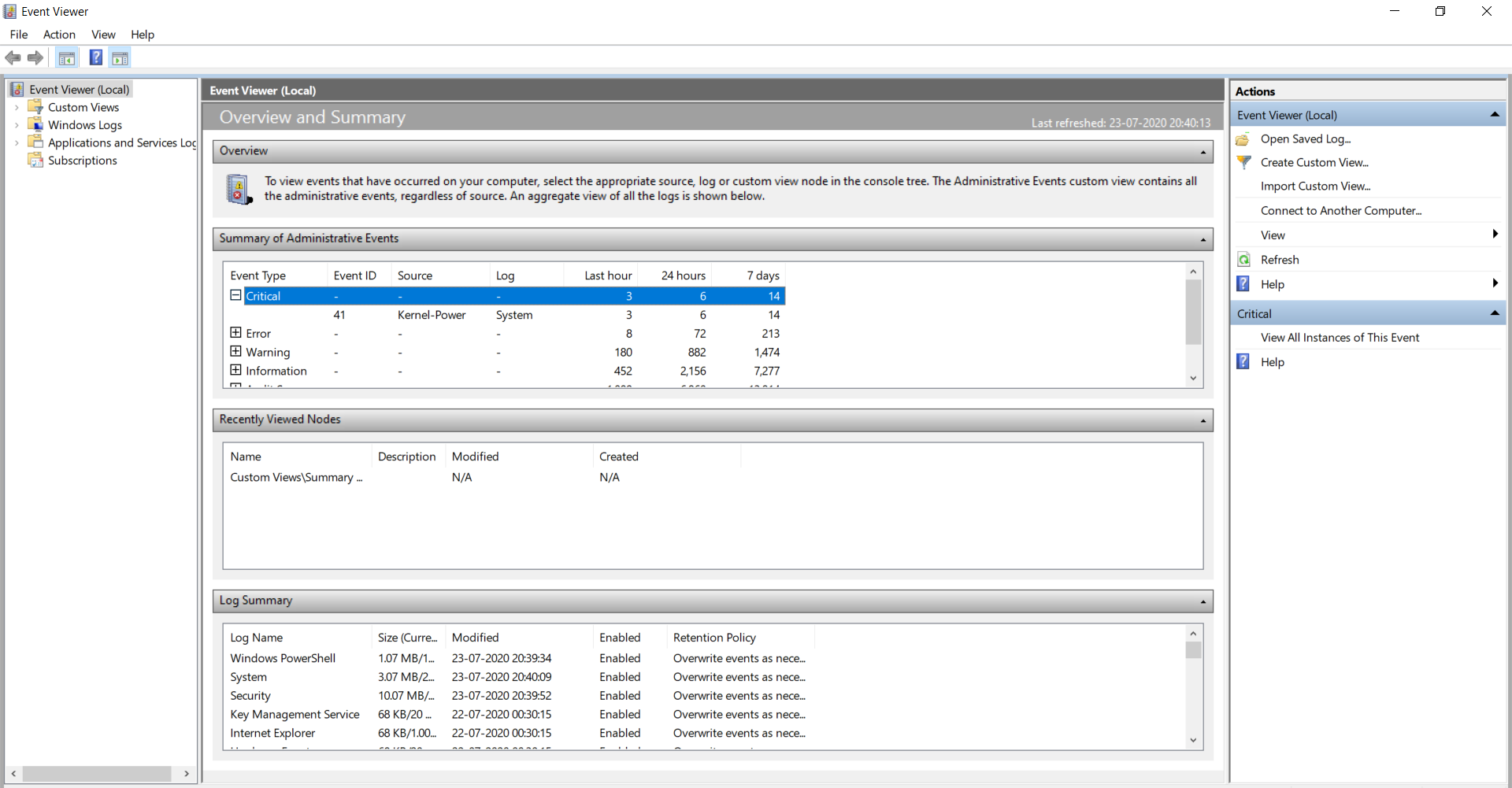Click the Create Custom View filter icon
This screenshot has width=1512, height=788.
click(1243, 162)
